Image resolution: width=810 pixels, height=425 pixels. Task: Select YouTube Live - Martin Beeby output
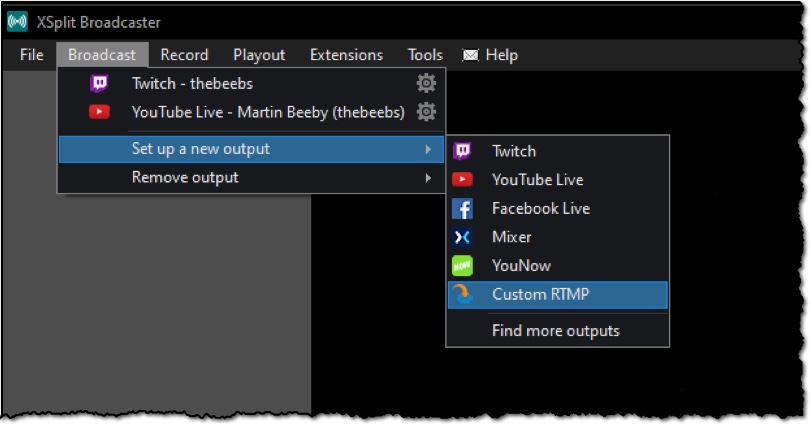[x=252, y=112]
